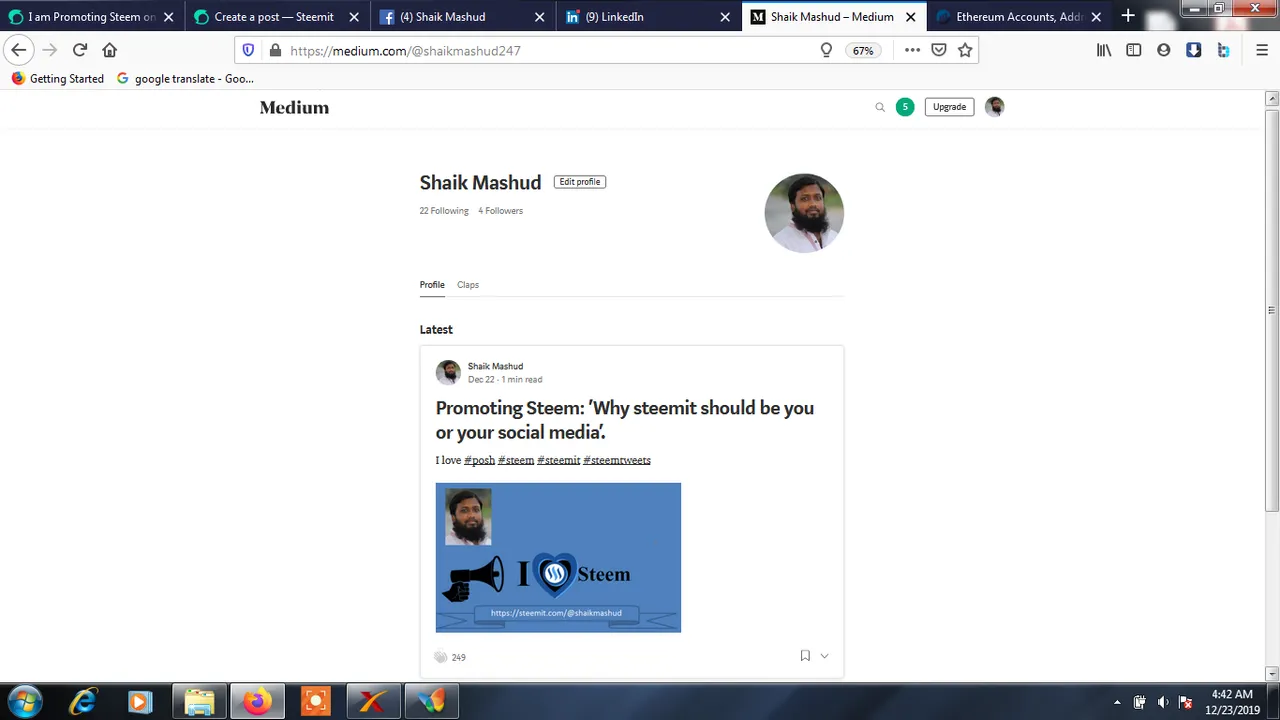Click the Edit profile button
The image size is (1280, 720).
pos(580,182)
